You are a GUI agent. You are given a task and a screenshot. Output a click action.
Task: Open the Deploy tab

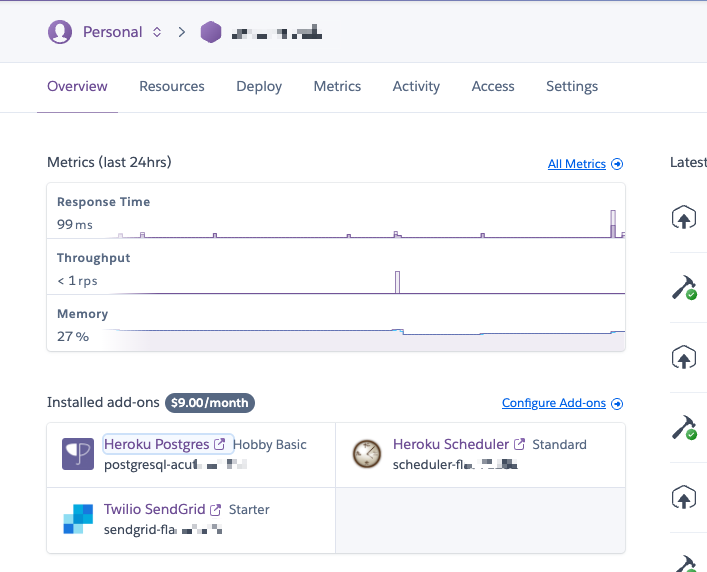tap(259, 86)
